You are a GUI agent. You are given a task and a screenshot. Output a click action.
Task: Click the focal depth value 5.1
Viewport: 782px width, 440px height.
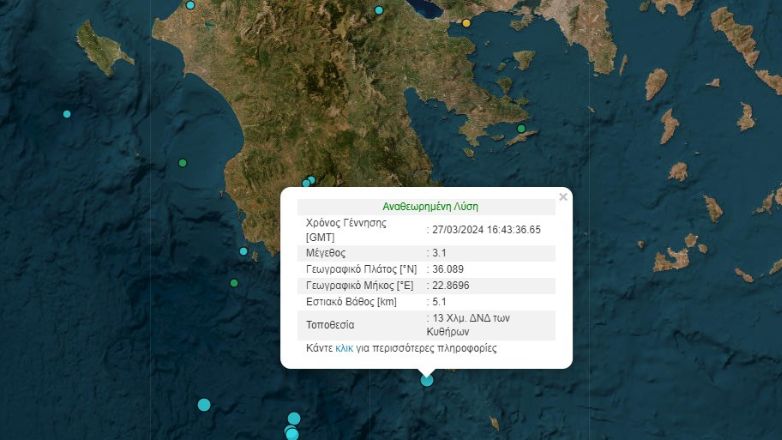click(x=439, y=301)
